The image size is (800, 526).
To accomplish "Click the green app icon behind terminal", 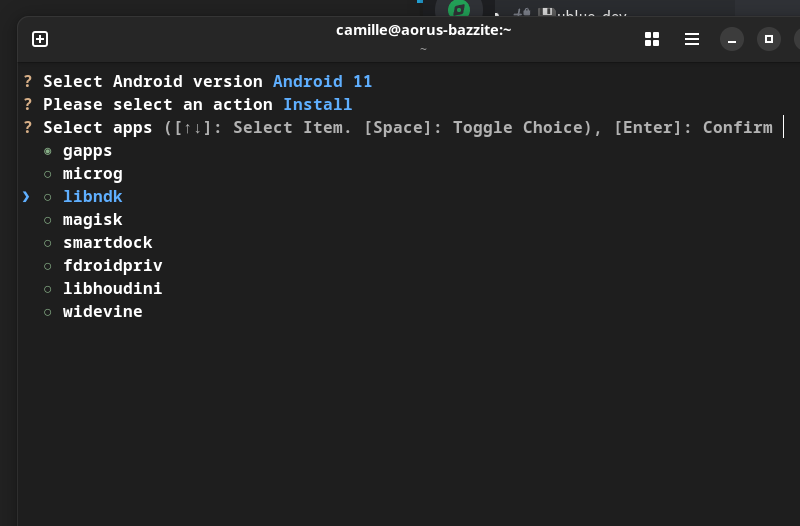I will [x=458, y=9].
